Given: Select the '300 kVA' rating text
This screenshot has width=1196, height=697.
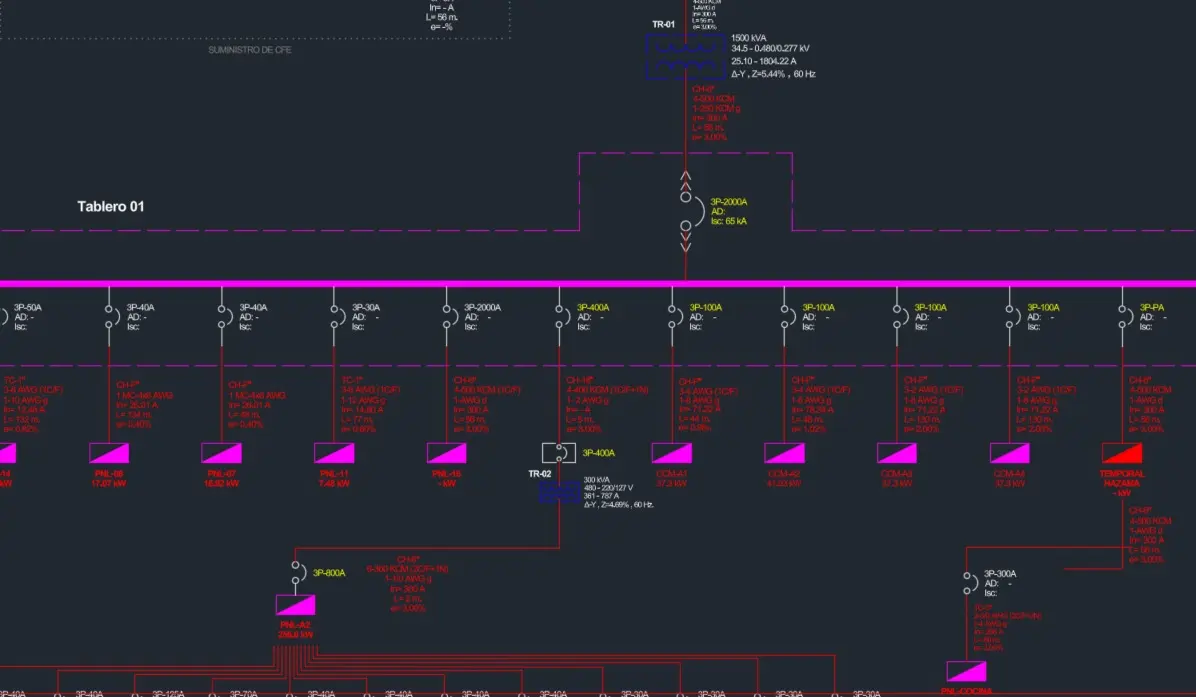Looking at the screenshot, I should [597, 480].
